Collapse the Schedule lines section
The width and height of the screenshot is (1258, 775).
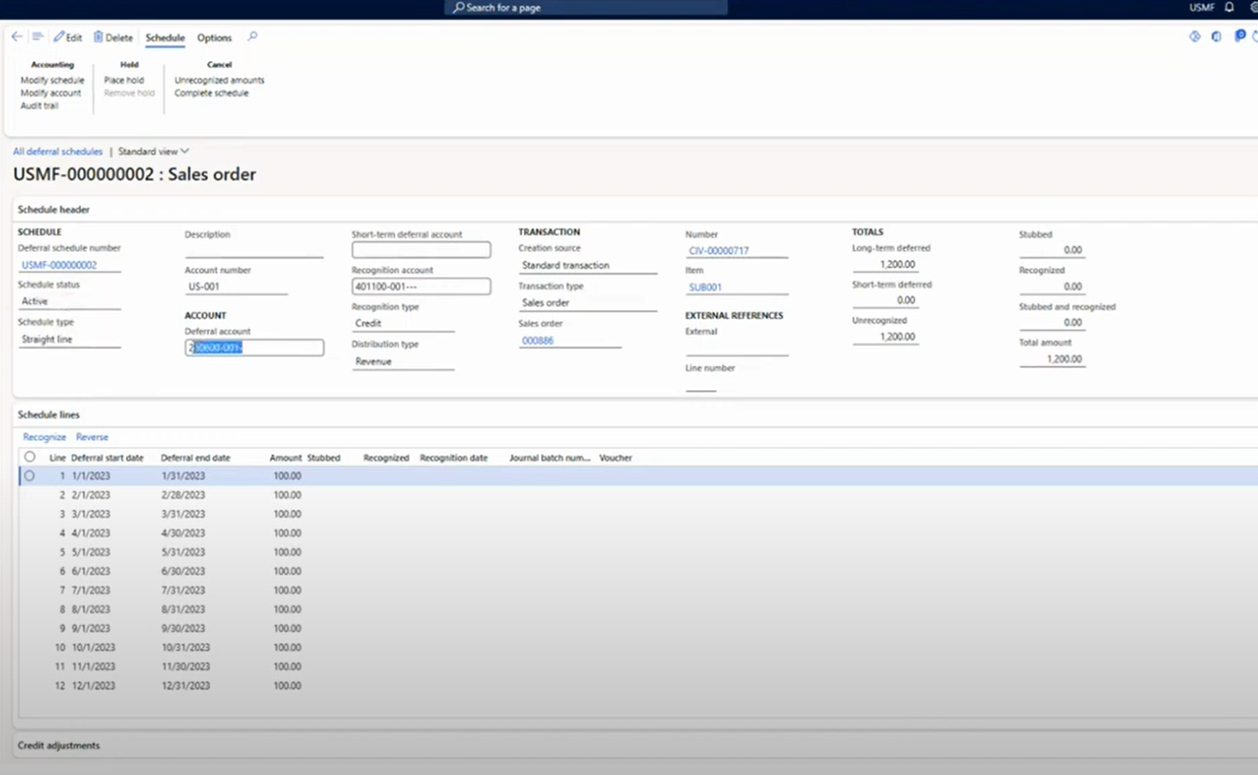click(x=48, y=414)
